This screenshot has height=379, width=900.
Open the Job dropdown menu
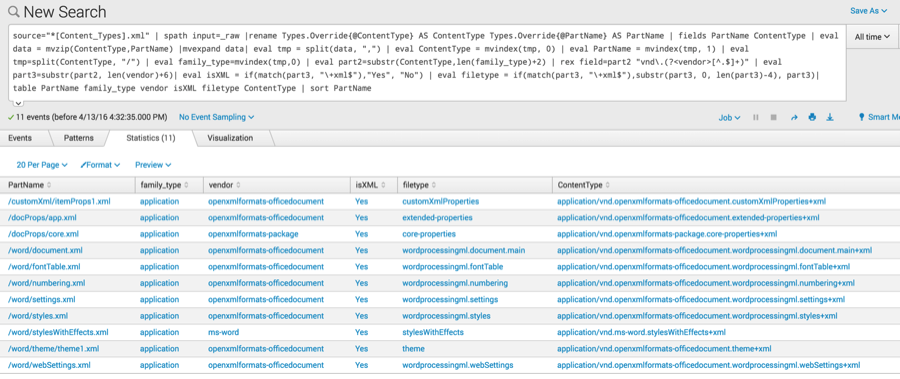[x=729, y=117]
